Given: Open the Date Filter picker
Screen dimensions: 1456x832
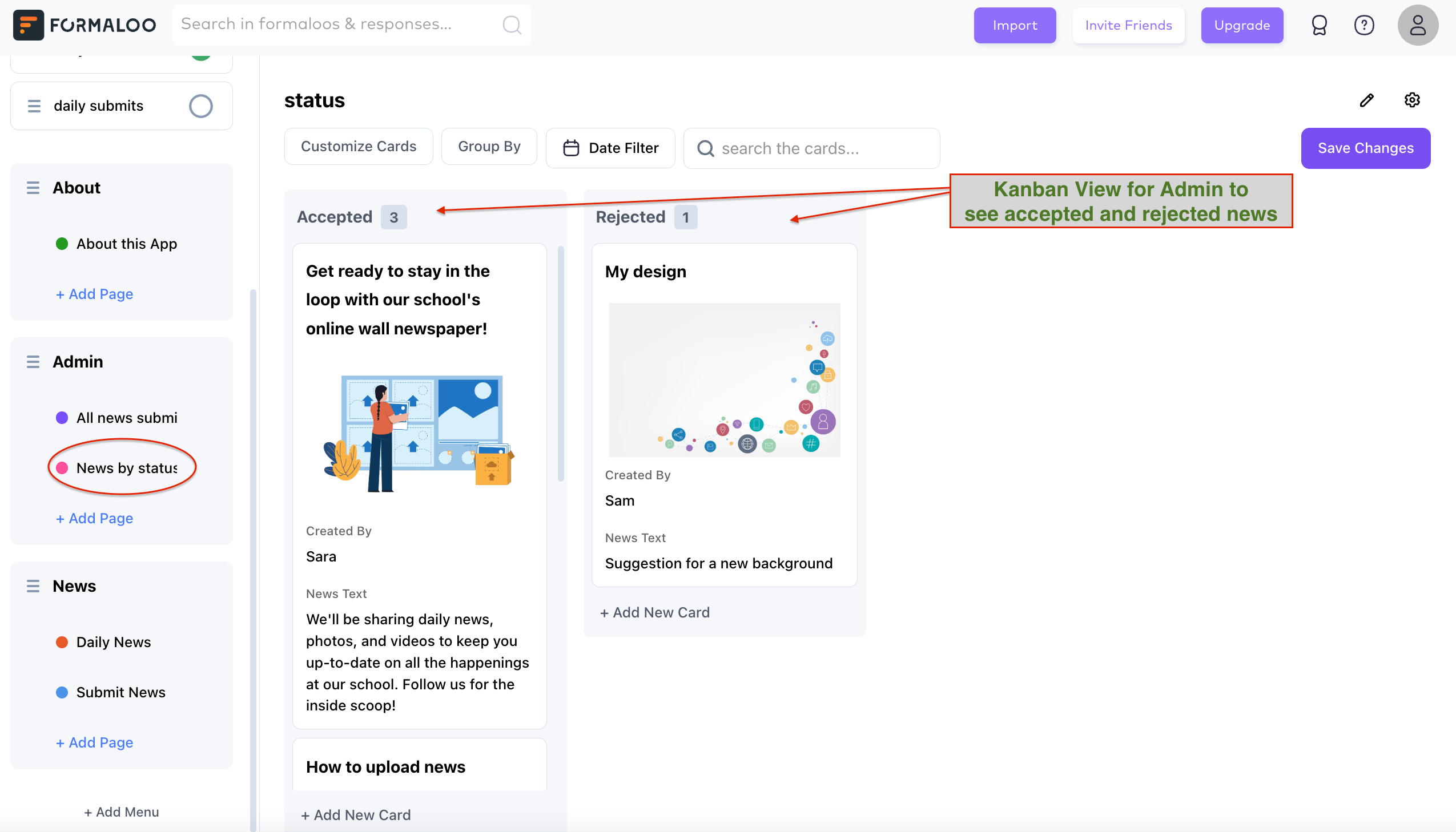Looking at the screenshot, I should [x=610, y=148].
